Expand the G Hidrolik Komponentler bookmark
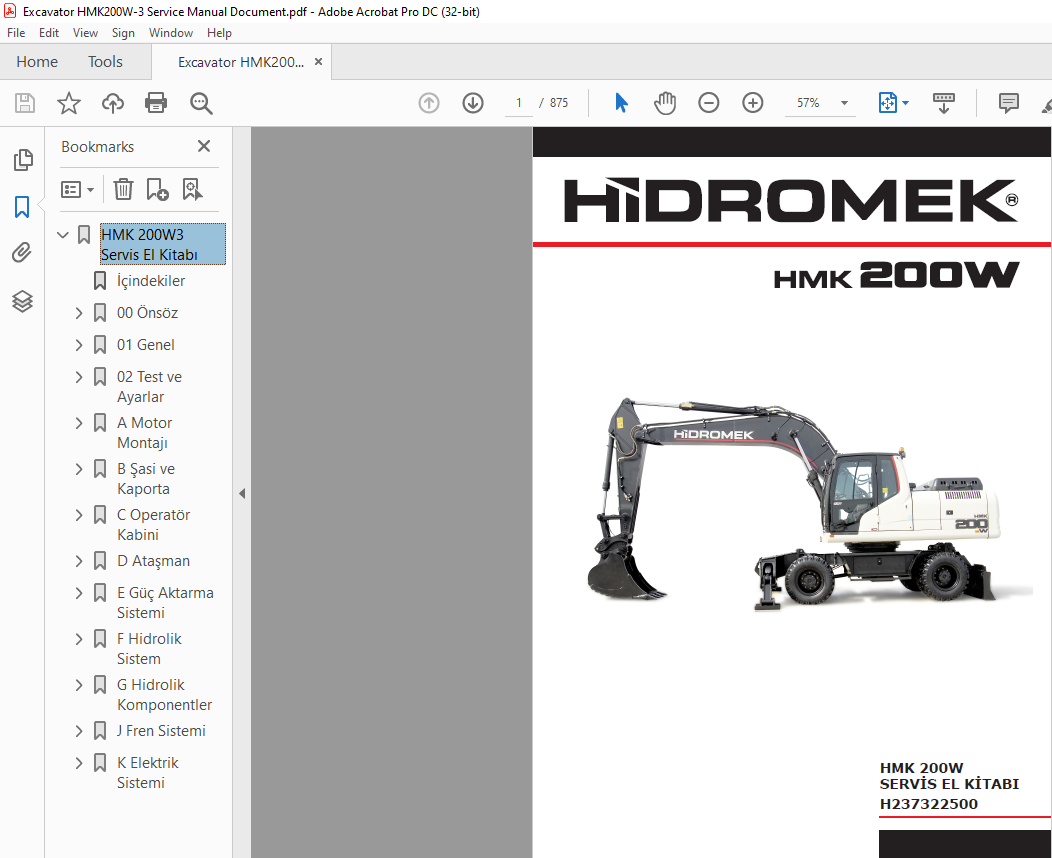This screenshot has width=1052, height=858. point(79,685)
